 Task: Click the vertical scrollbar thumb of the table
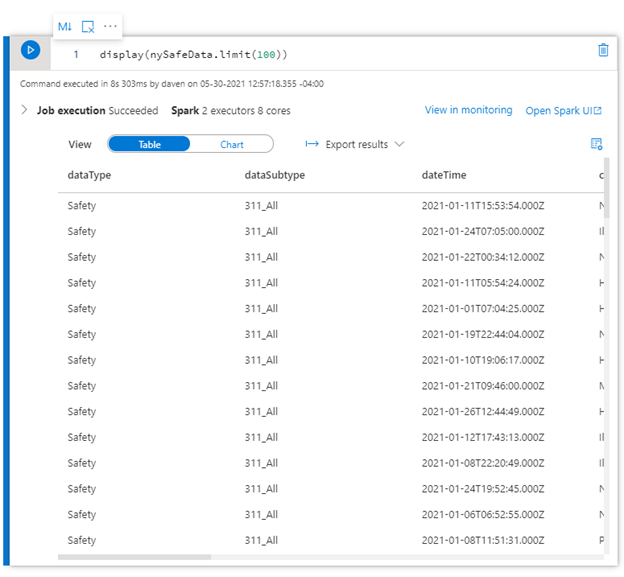click(x=606, y=187)
